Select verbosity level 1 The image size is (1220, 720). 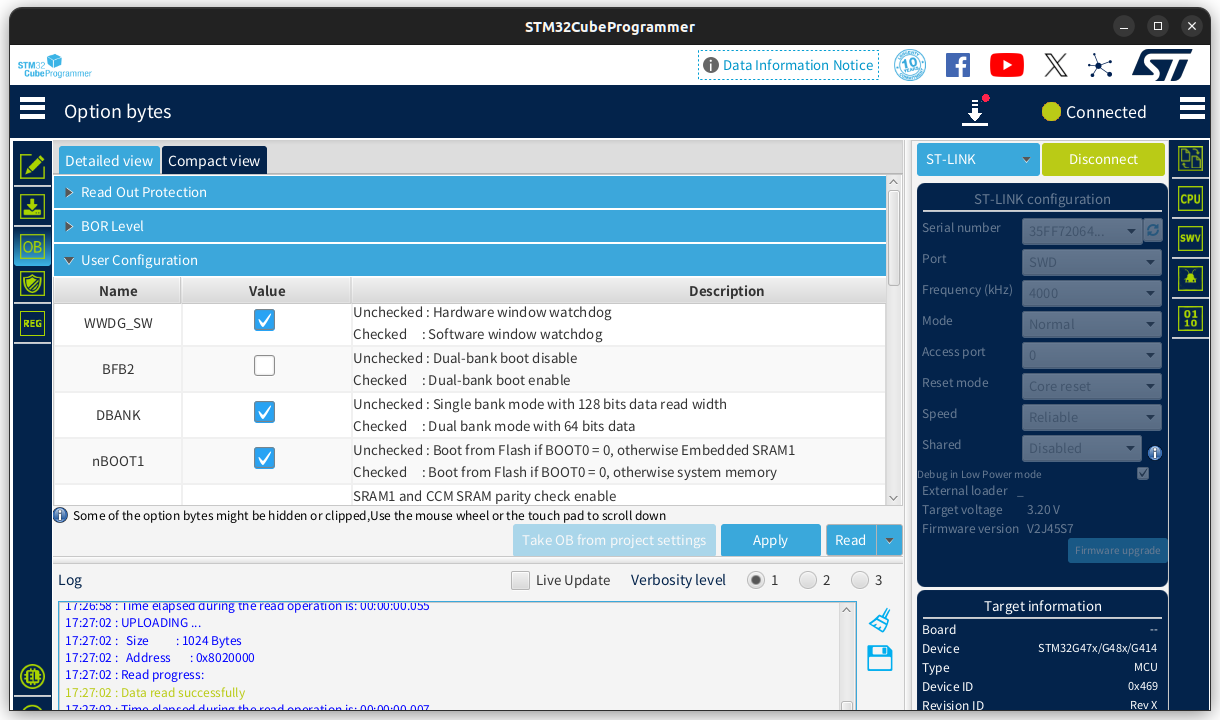click(757, 580)
